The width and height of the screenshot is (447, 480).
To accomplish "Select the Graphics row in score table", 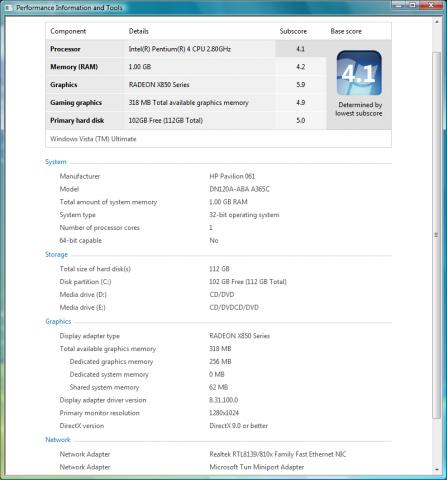I will [x=64, y=85].
